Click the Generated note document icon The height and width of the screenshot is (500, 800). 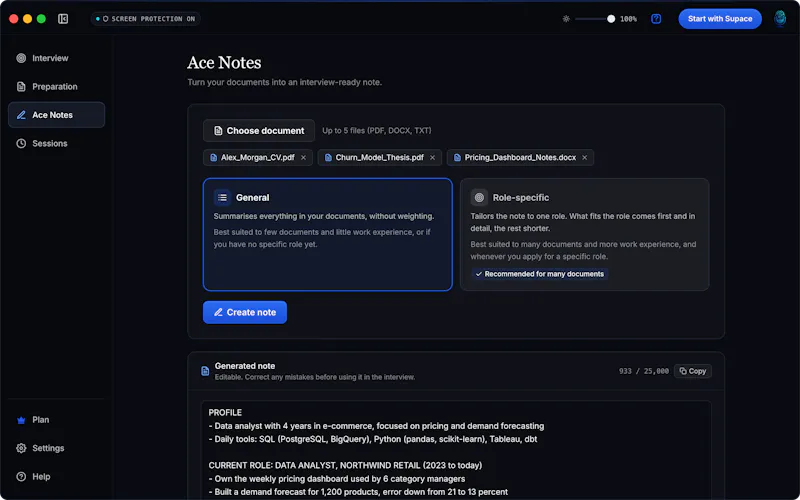pos(205,371)
